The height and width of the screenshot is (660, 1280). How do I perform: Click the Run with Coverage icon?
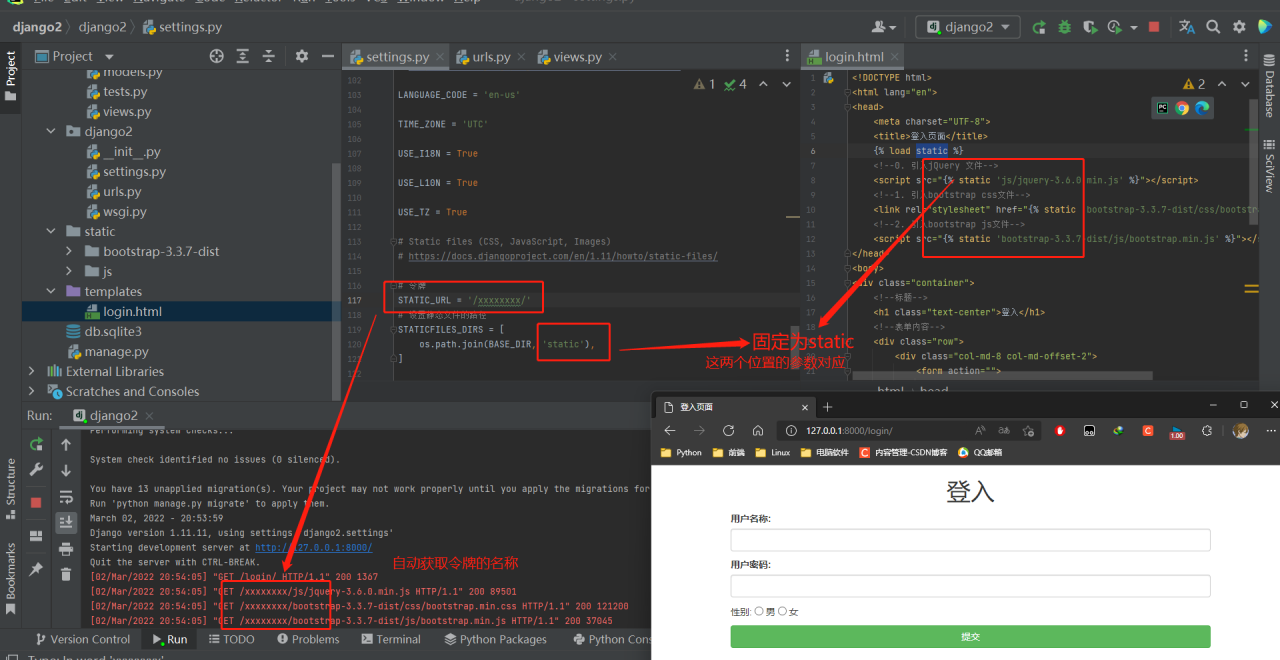pyautogui.click(x=1089, y=27)
